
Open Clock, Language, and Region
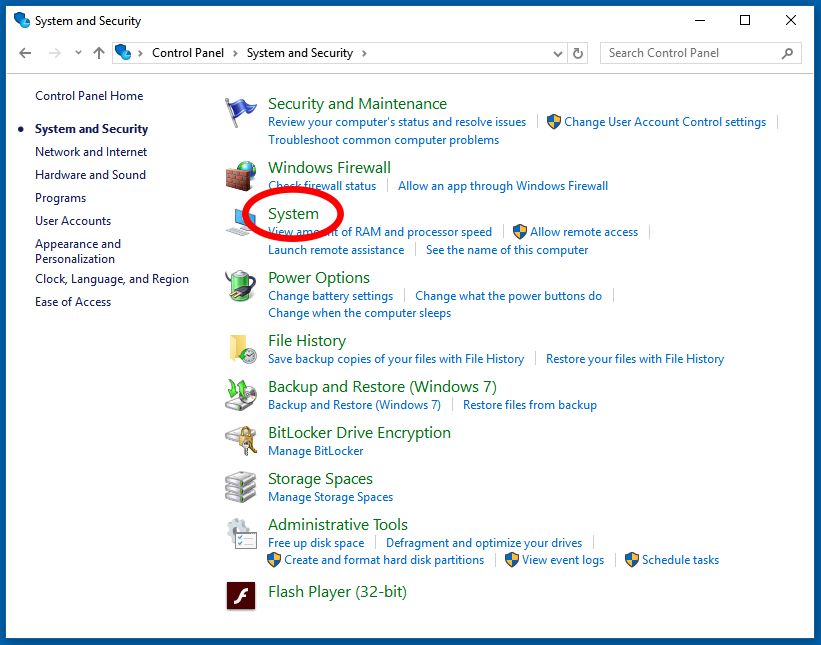(x=112, y=279)
